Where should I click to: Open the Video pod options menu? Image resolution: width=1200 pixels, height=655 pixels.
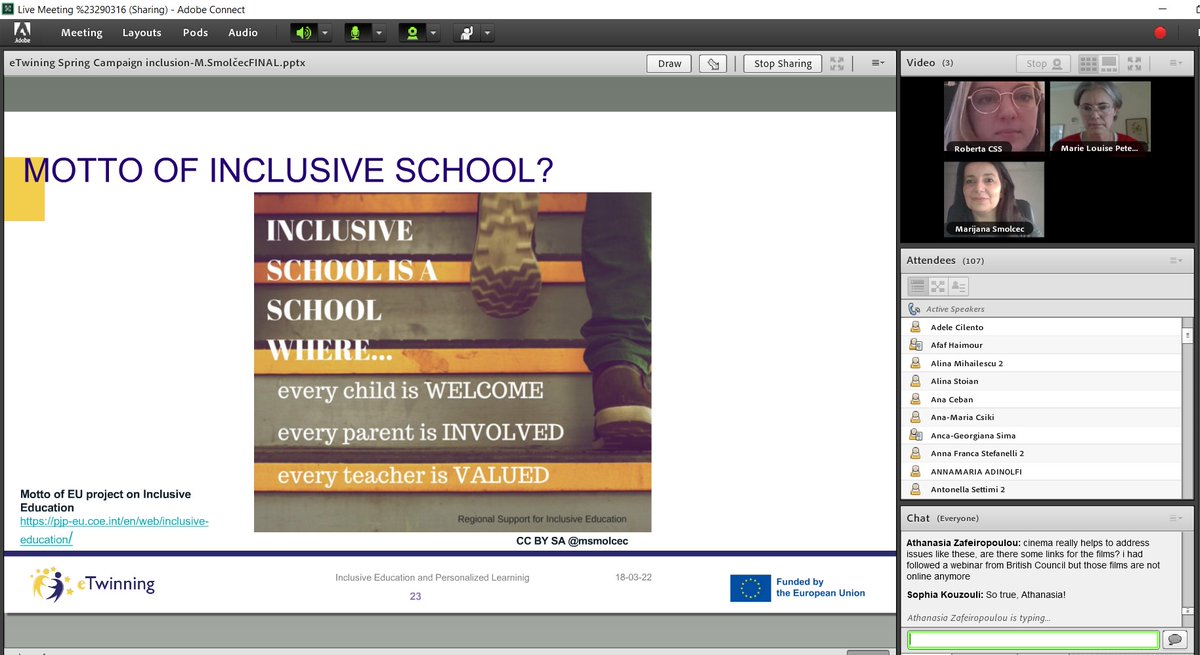tap(1176, 62)
